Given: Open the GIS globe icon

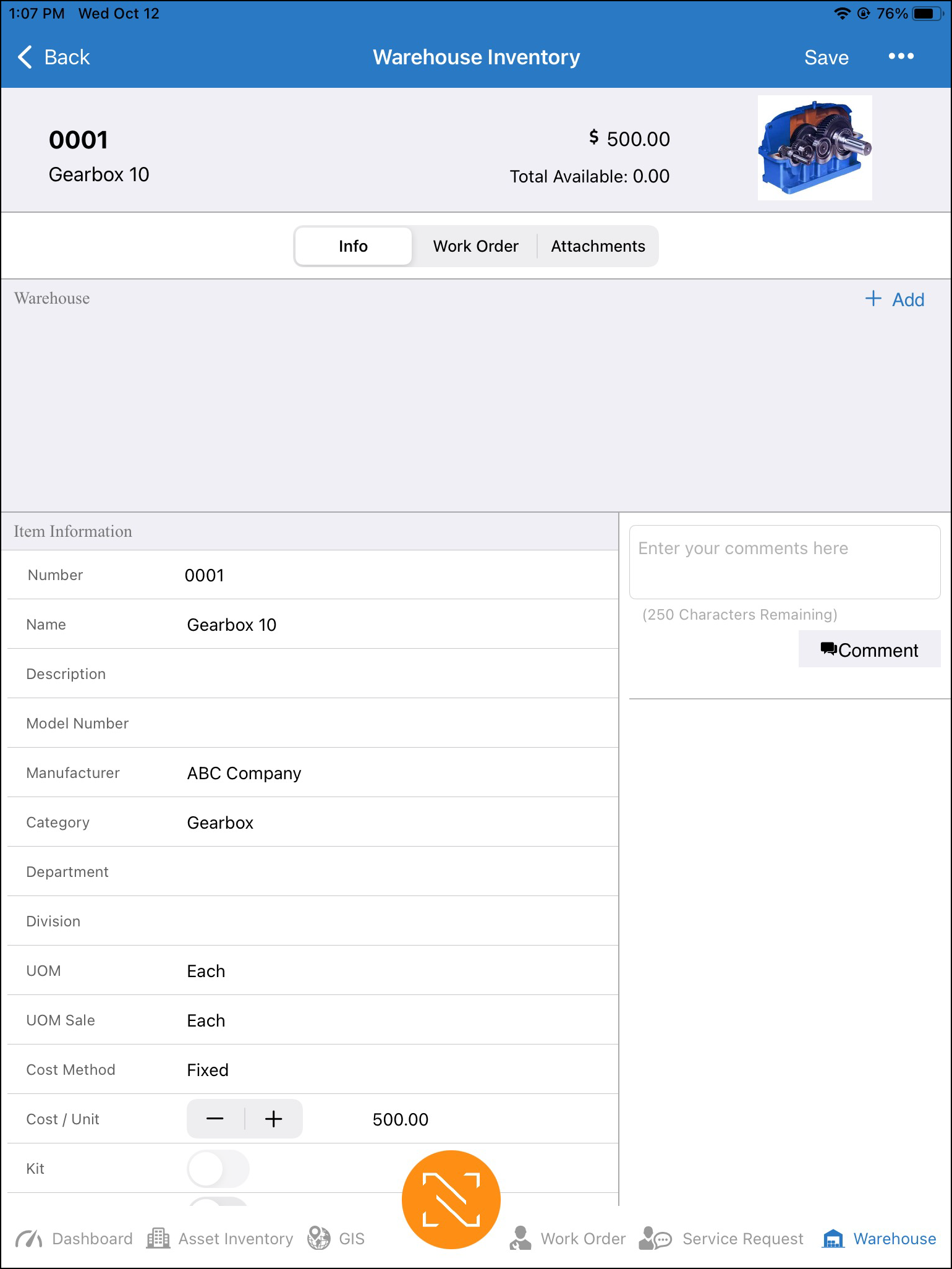Looking at the screenshot, I should coord(319,1238).
